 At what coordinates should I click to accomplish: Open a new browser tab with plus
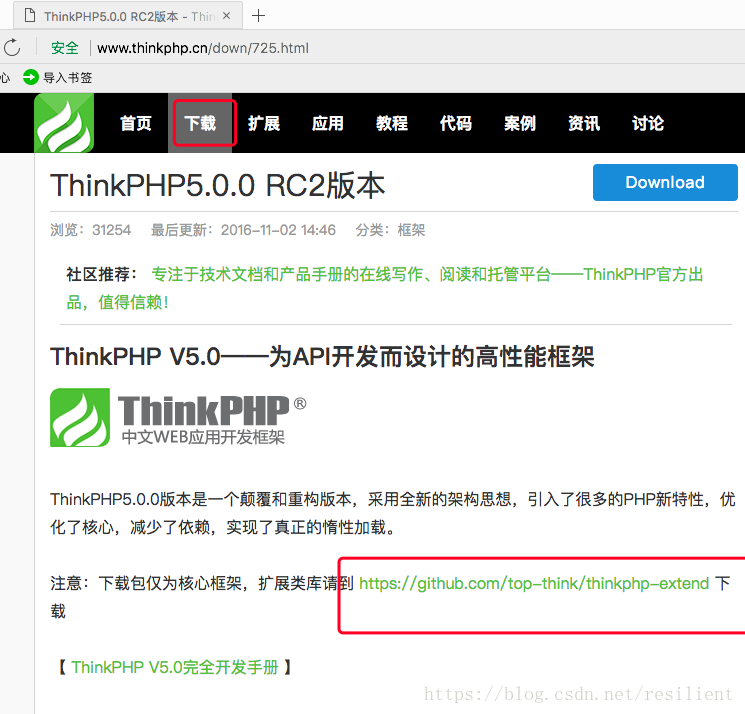click(x=258, y=16)
